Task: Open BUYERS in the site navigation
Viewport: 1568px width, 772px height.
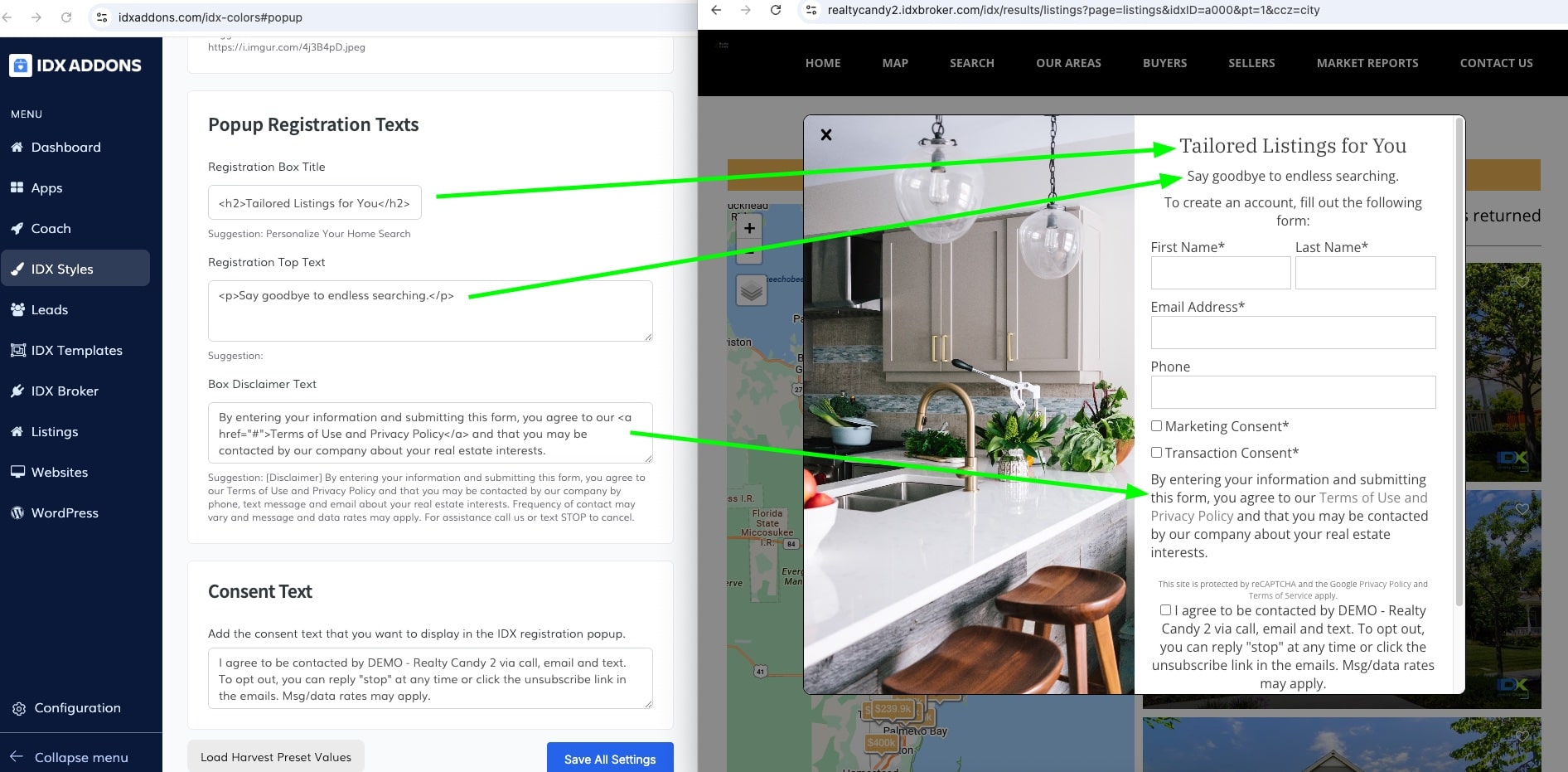Action: (1164, 63)
